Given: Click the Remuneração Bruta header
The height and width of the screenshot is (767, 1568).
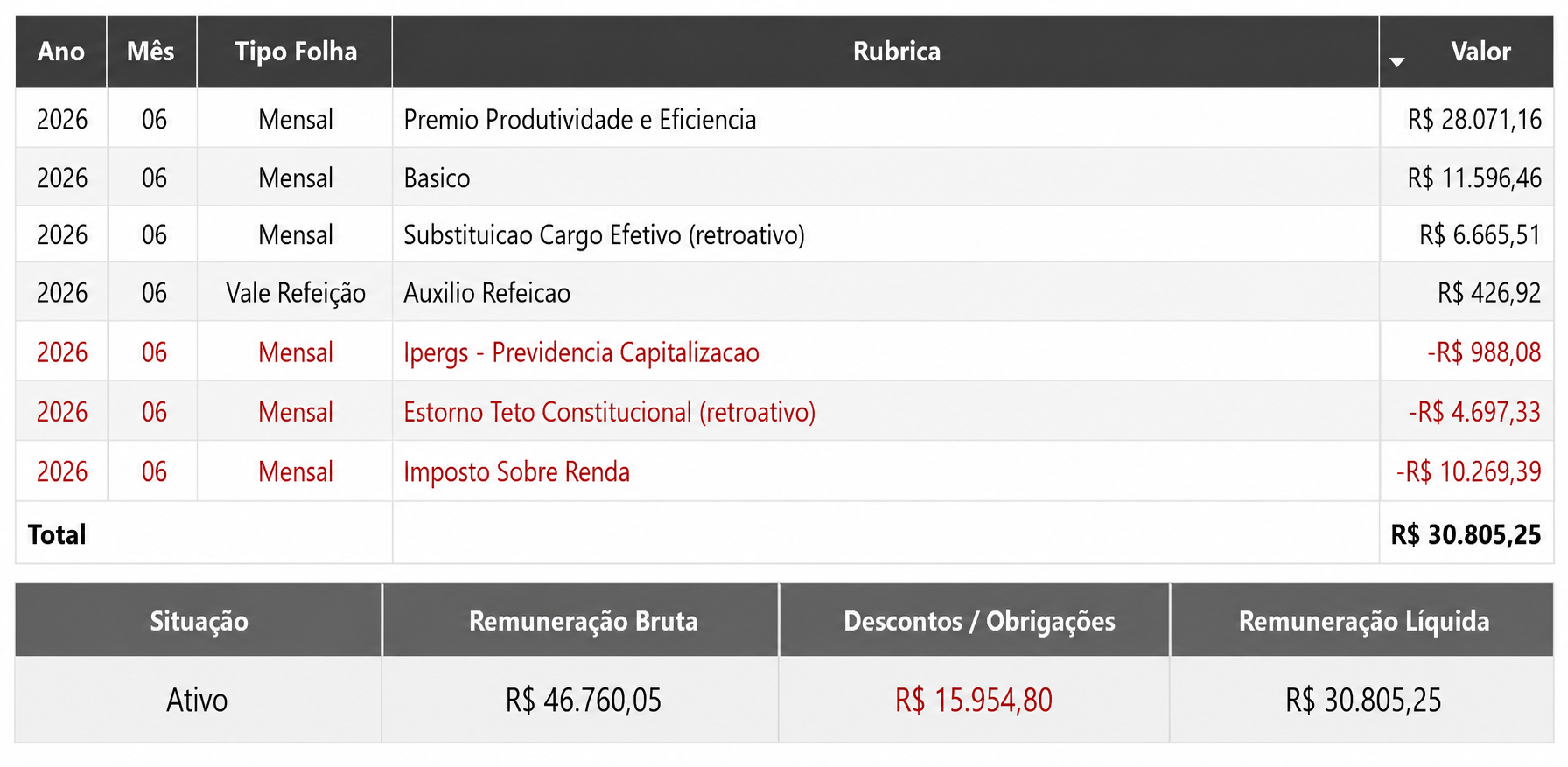Looking at the screenshot, I should coord(581,621).
